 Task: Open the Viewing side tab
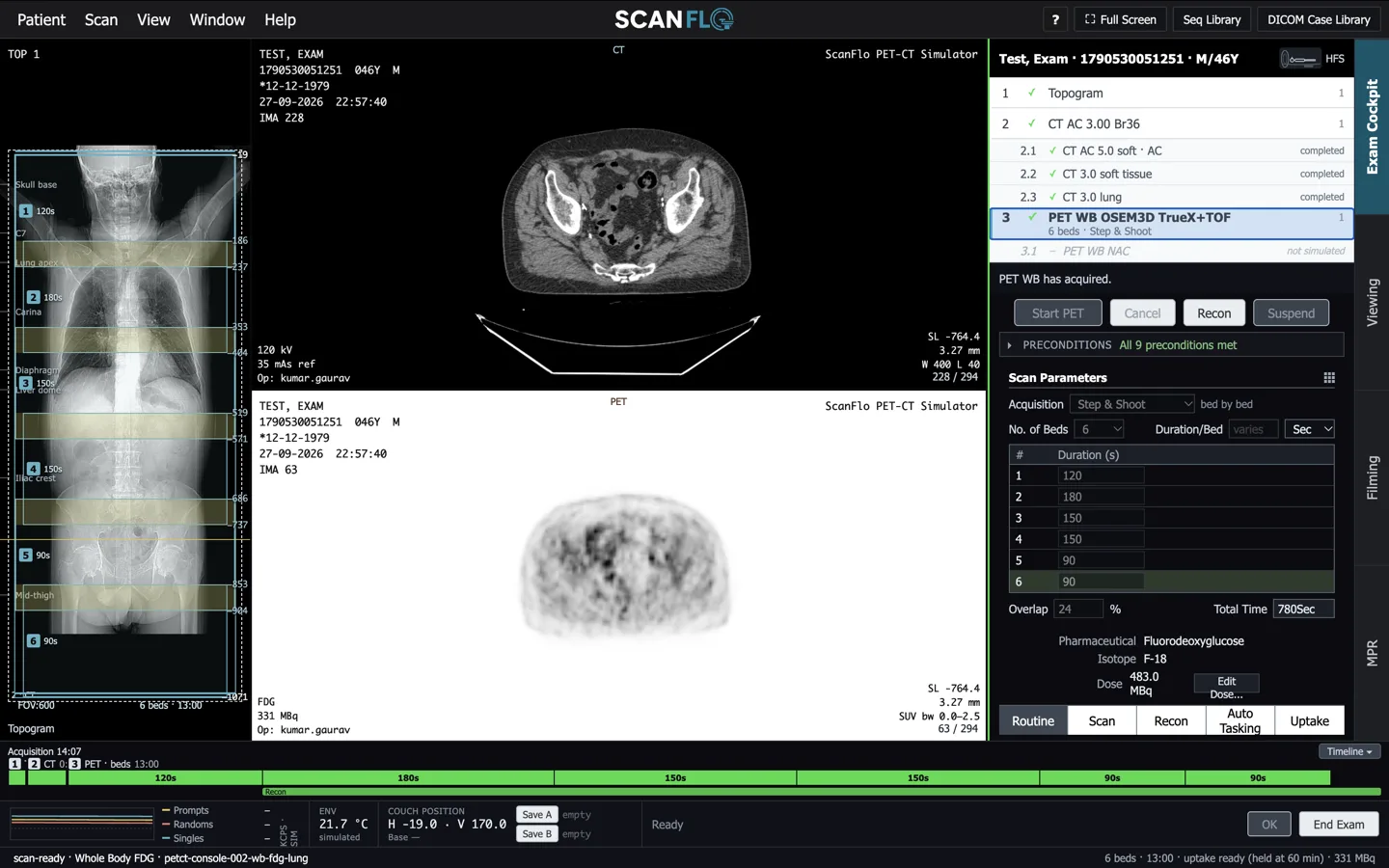[x=1372, y=302]
